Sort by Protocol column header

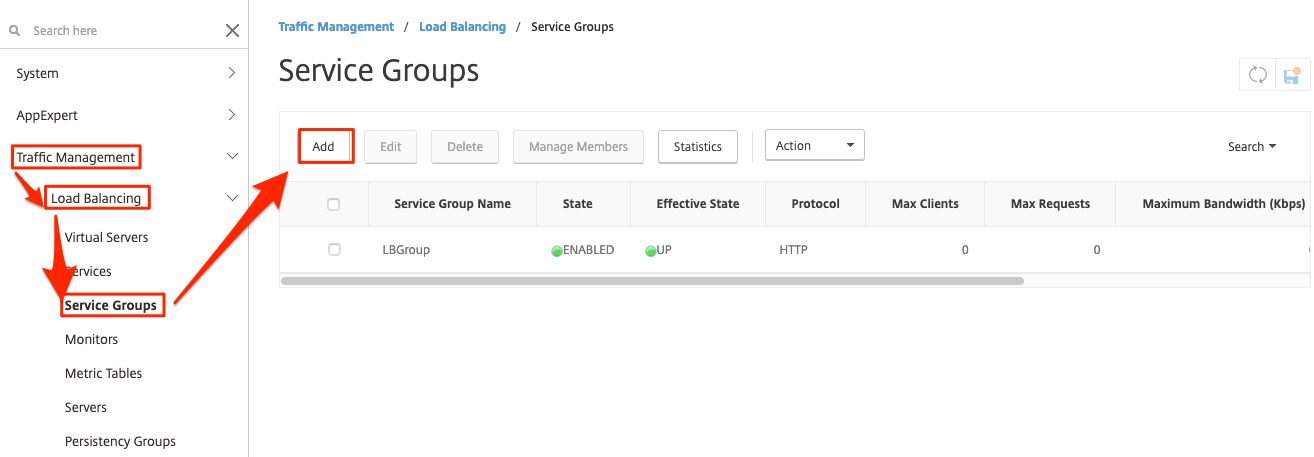point(815,204)
